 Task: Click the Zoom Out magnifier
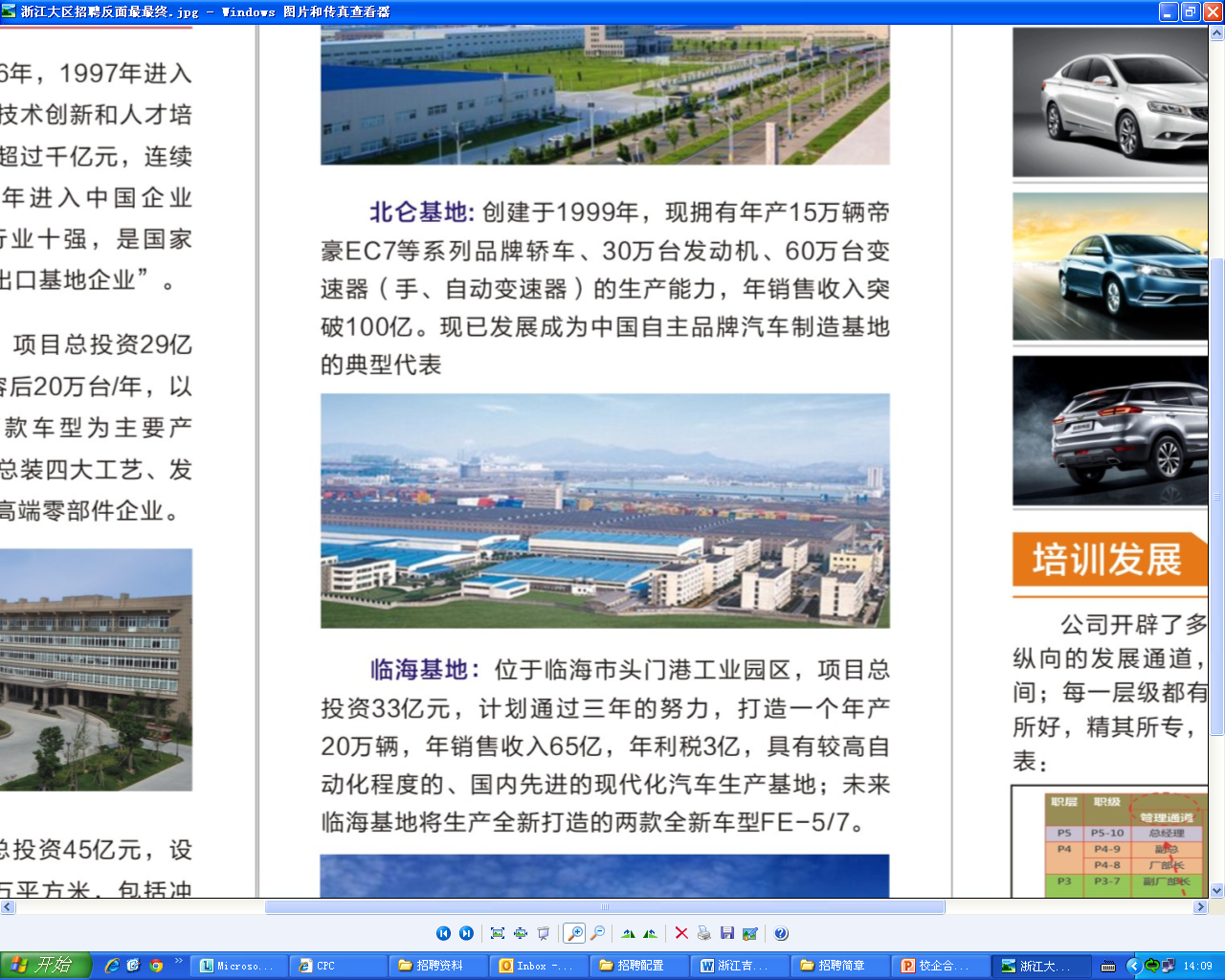(597, 933)
